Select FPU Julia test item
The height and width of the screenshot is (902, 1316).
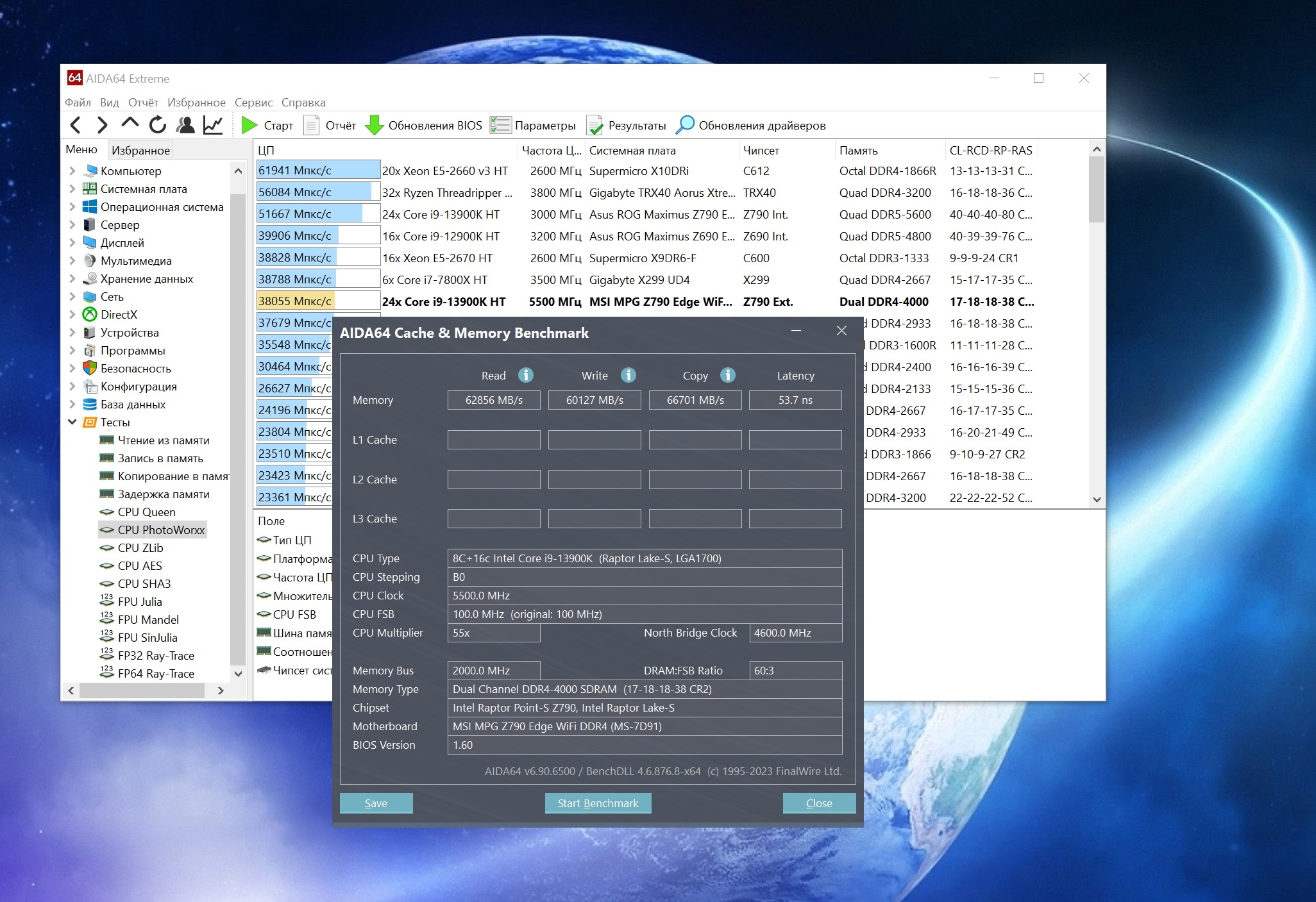pos(140,602)
